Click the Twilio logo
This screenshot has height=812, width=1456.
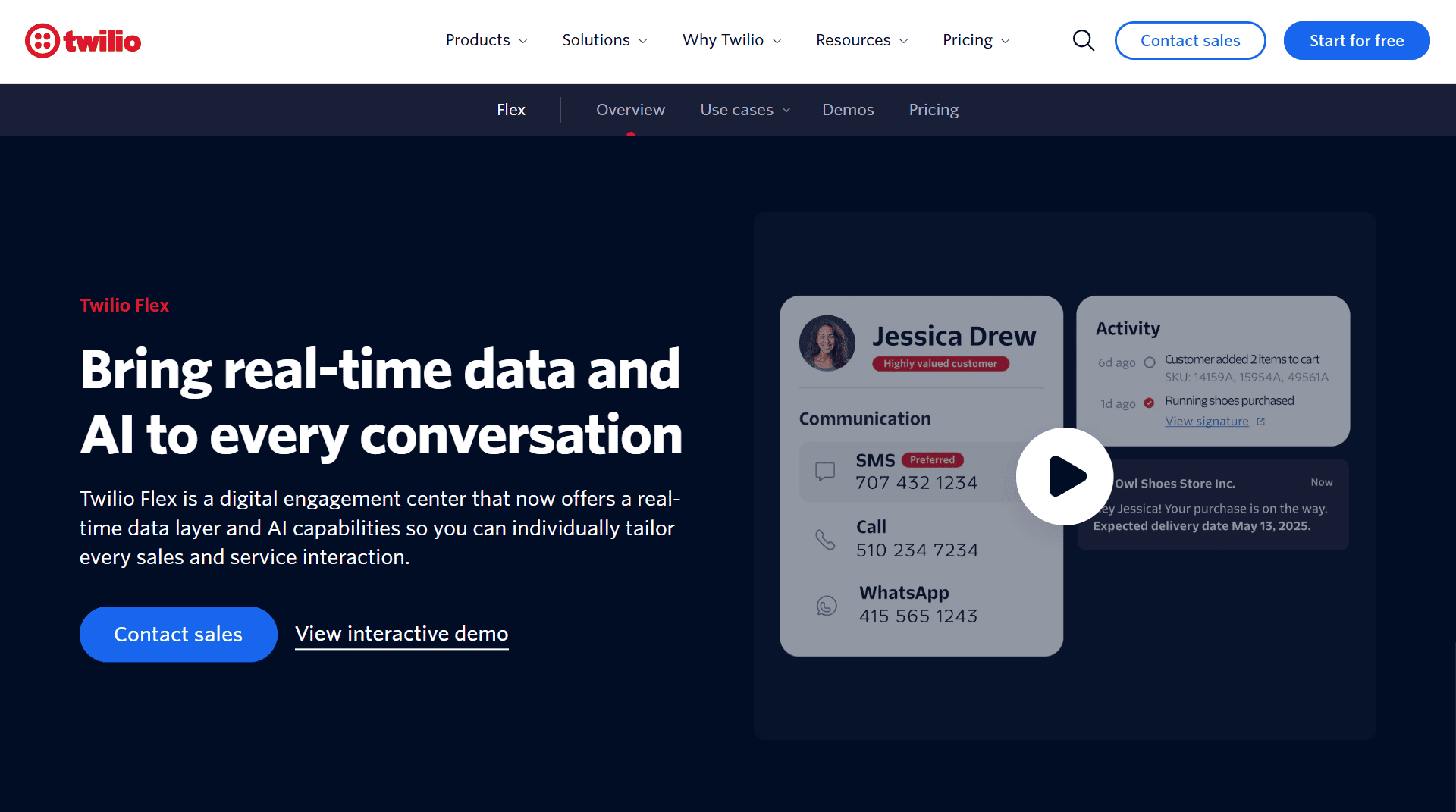point(83,40)
